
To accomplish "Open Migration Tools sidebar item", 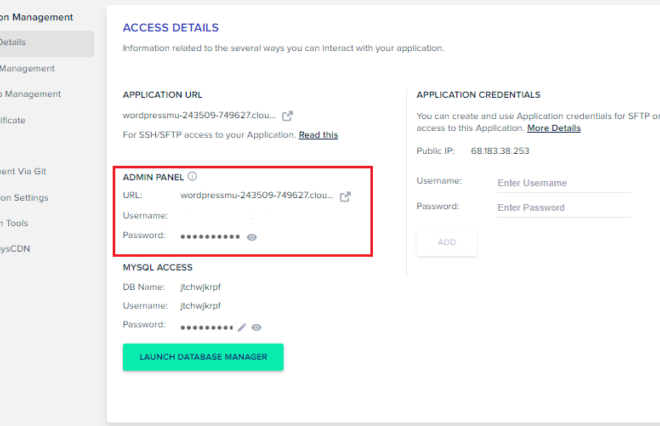I will 14,224.
